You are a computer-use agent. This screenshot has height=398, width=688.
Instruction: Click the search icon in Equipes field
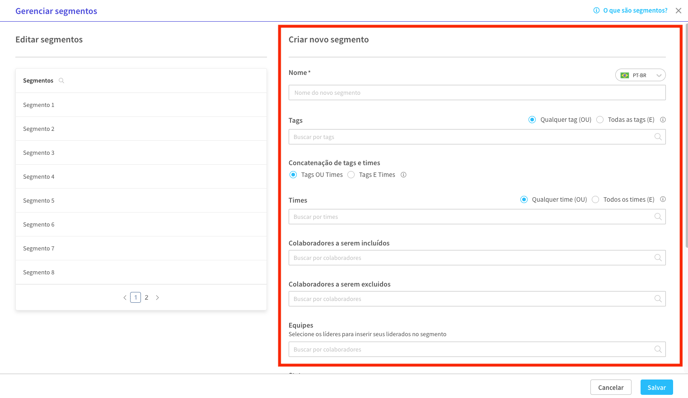click(658, 349)
